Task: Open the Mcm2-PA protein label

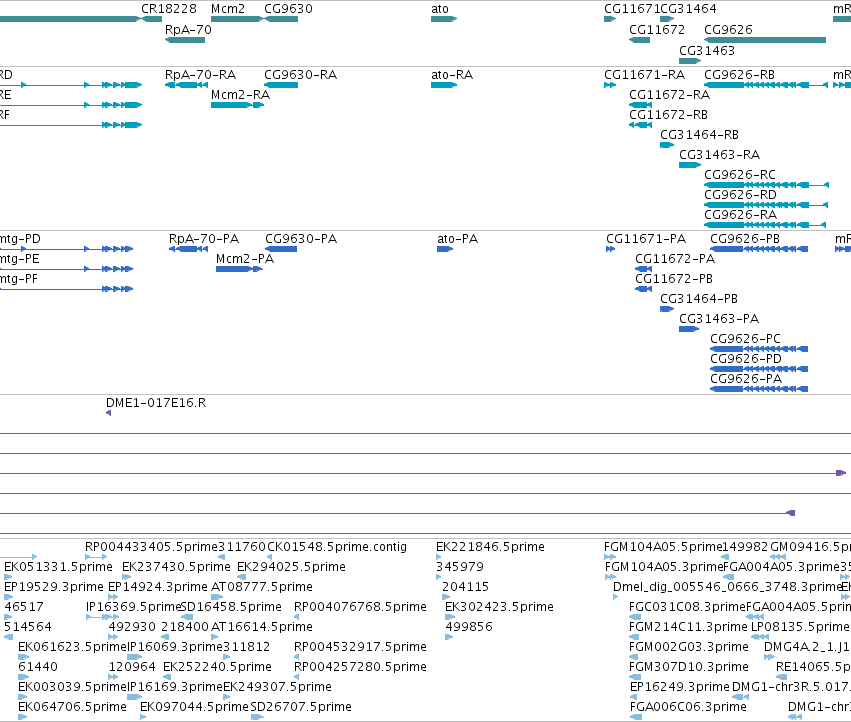Action: pos(245,259)
